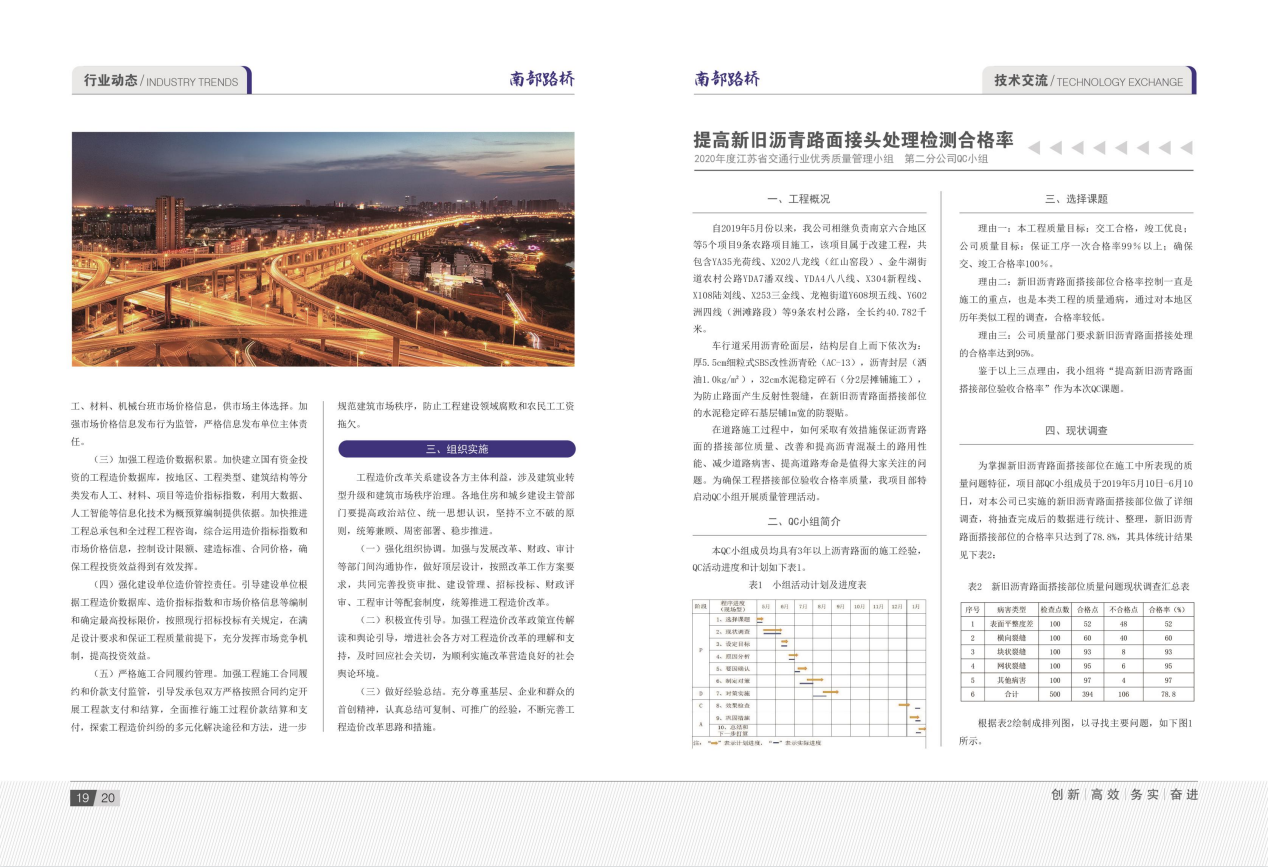The height and width of the screenshot is (867, 1268).
Task: Click the paragraph starting '理由三：公司质量部门要求'
Action: (x=1076, y=344)
